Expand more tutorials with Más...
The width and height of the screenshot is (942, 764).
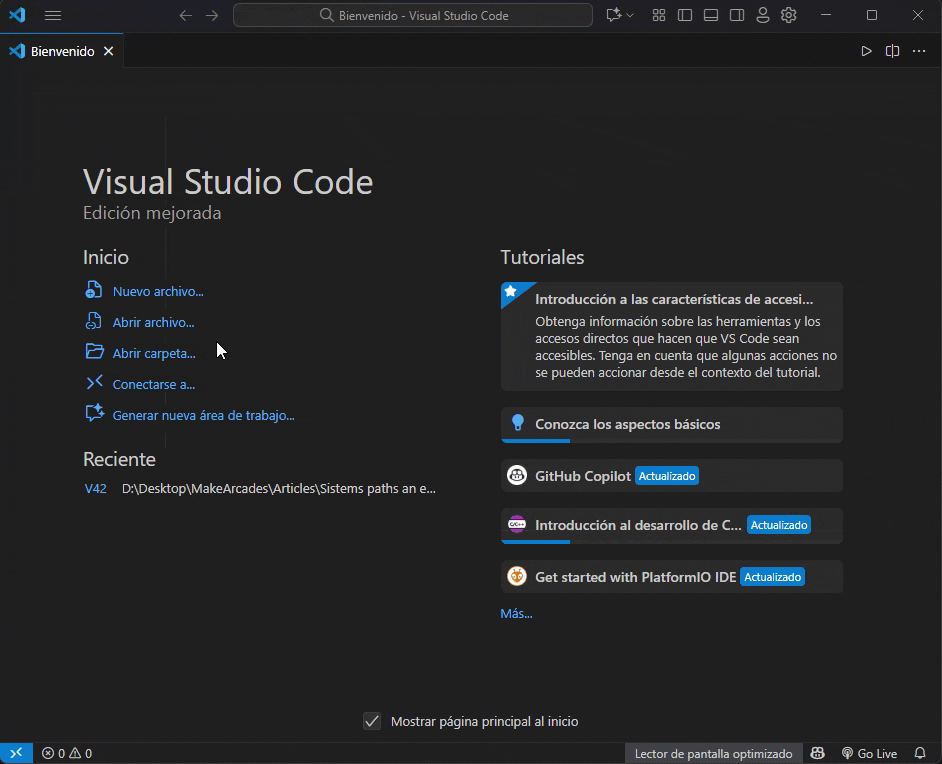pos(516,613)
